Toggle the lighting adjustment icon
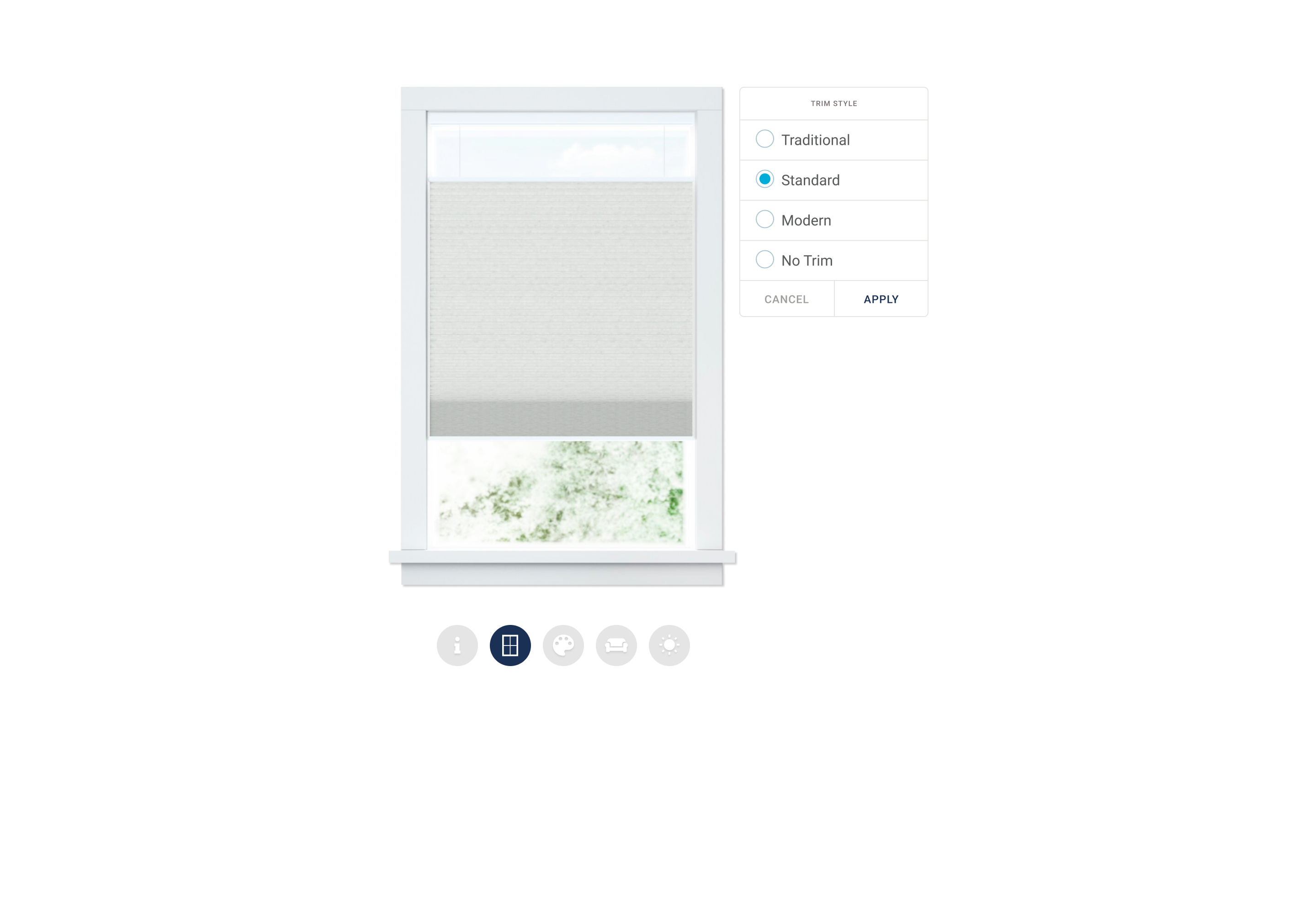Screen dimensions: 1316x910 (670, 645)
